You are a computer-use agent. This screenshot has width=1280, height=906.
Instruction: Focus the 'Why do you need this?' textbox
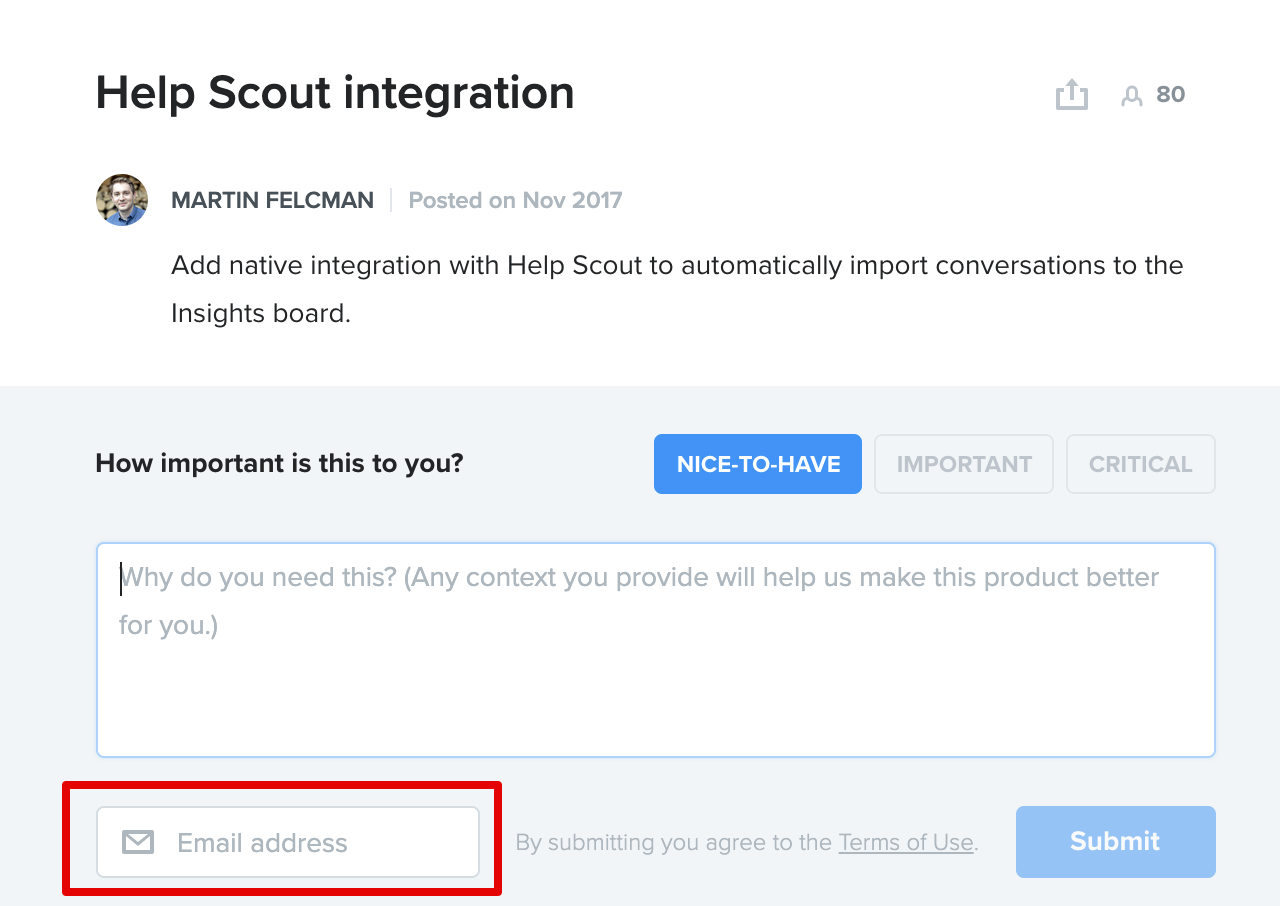[656, 650]
